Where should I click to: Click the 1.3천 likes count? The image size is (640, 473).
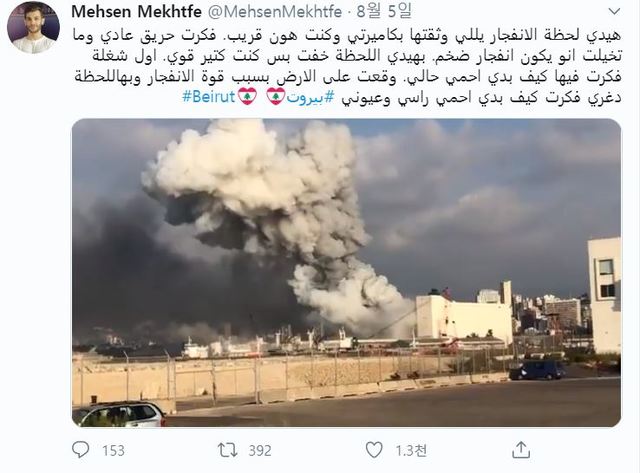pyautogui.click(x=411, y=451)
